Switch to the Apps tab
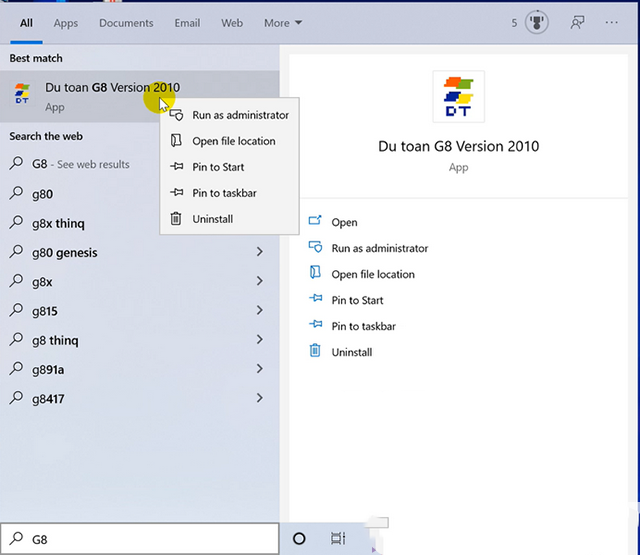Image resolution: width=640 pixels, height=555 pixels. click(66, 23)
